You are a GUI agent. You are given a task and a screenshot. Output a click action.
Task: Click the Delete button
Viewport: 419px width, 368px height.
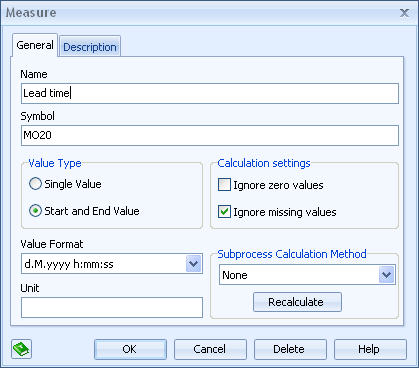click(x=290, y=349)
